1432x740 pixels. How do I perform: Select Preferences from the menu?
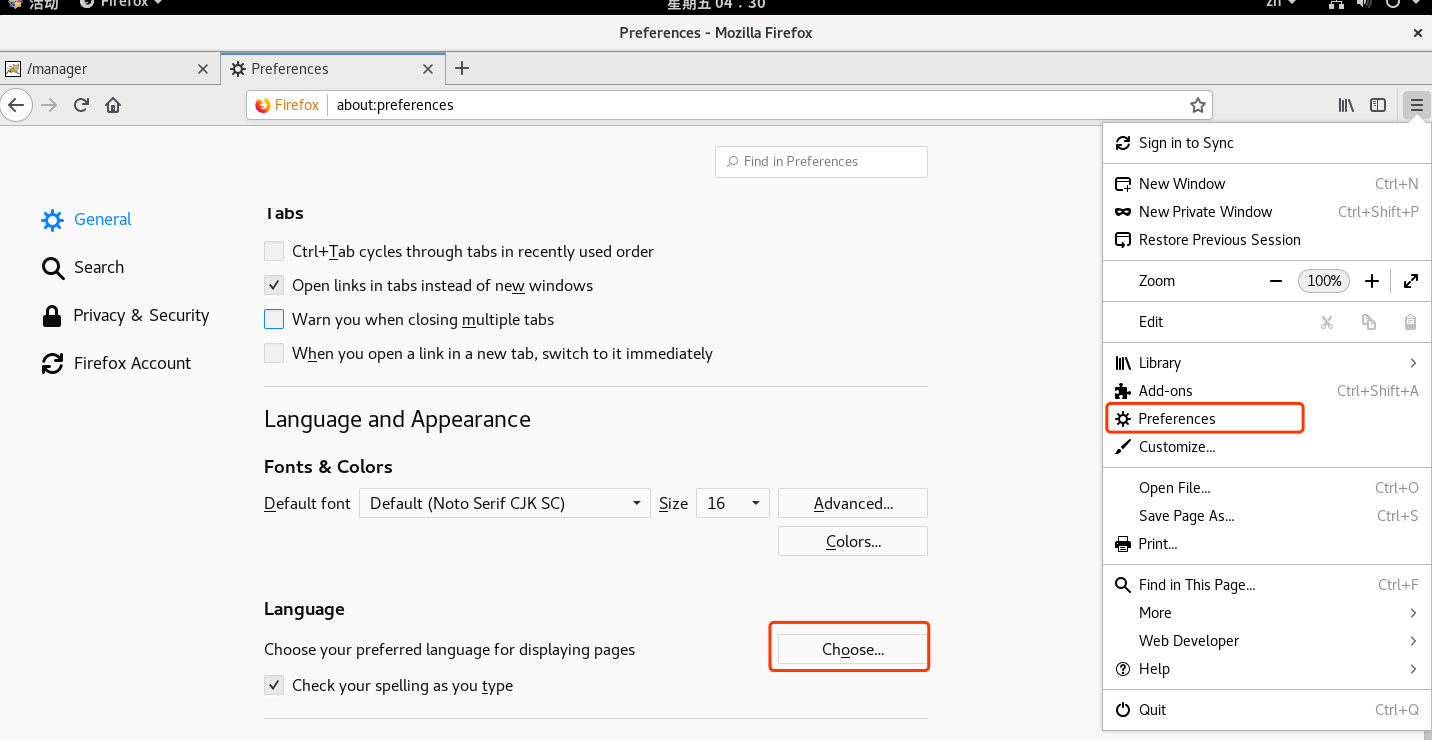pyautogui.click(x=1177, y=419)
